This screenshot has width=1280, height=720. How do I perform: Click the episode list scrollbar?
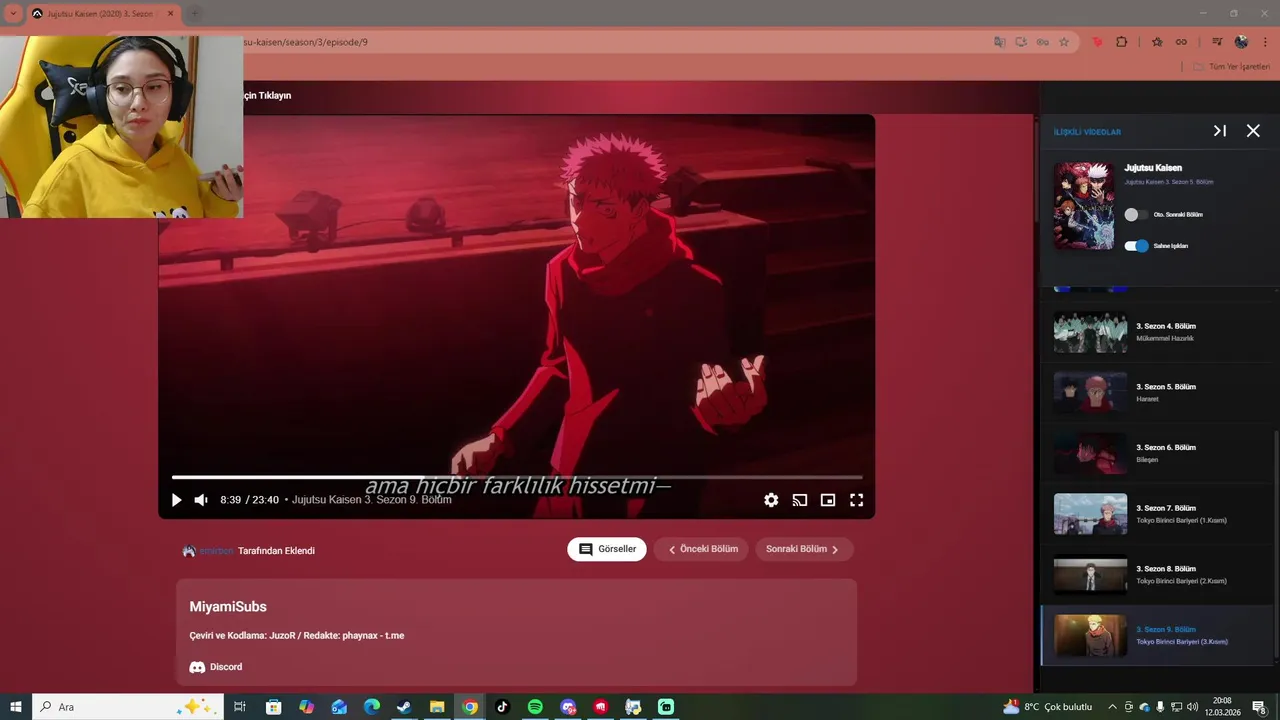pos(1275,545)
